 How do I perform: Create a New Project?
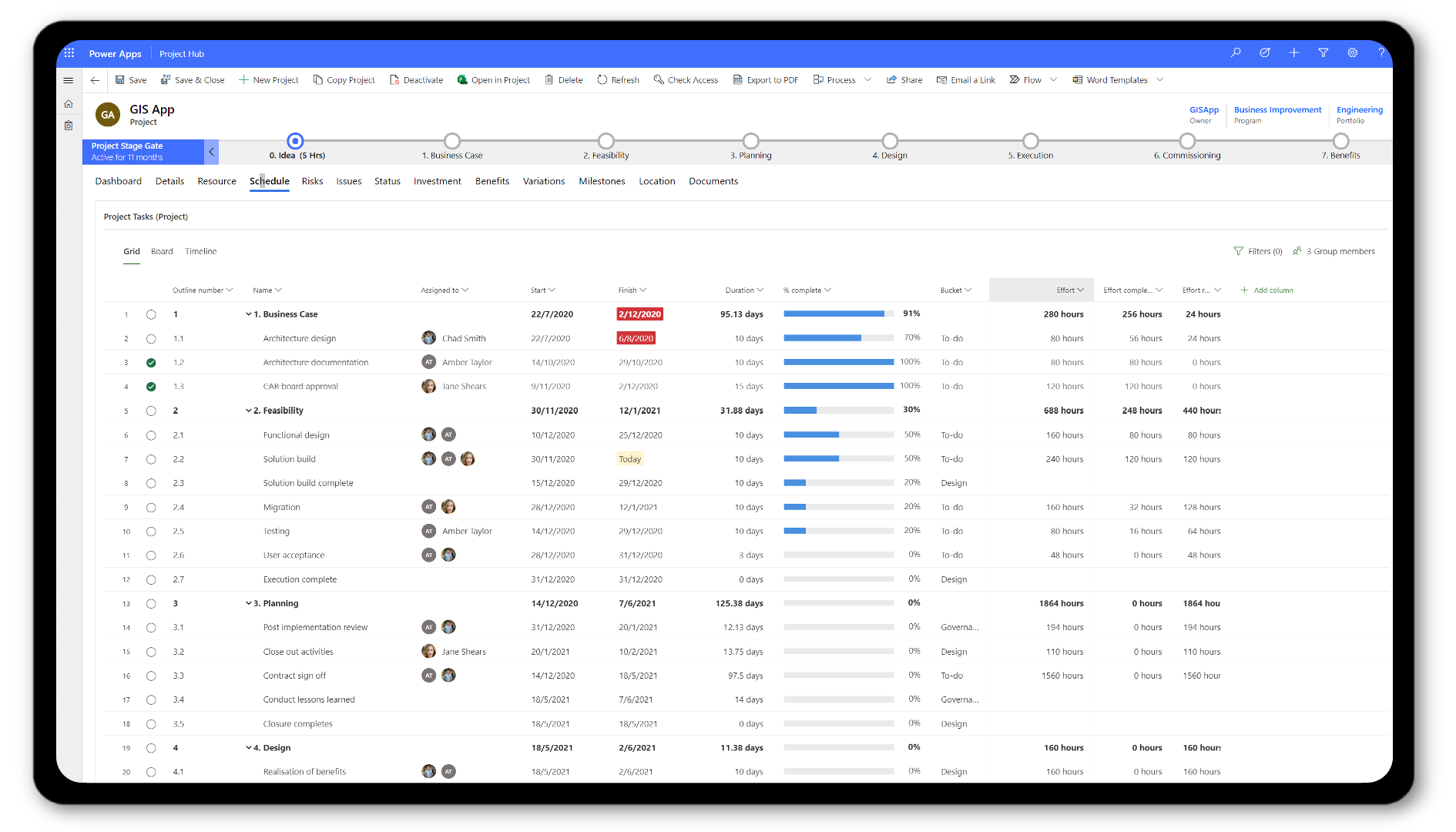click(269, 79)
